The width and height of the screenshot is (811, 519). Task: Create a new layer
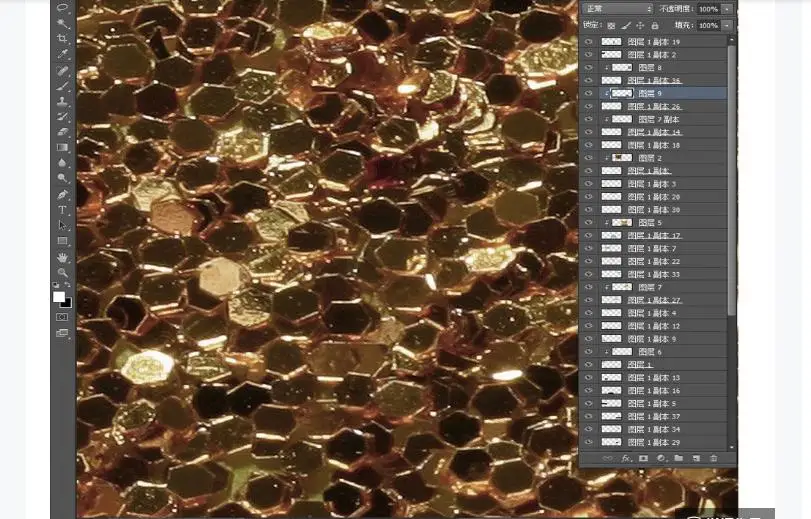(696, 458)
